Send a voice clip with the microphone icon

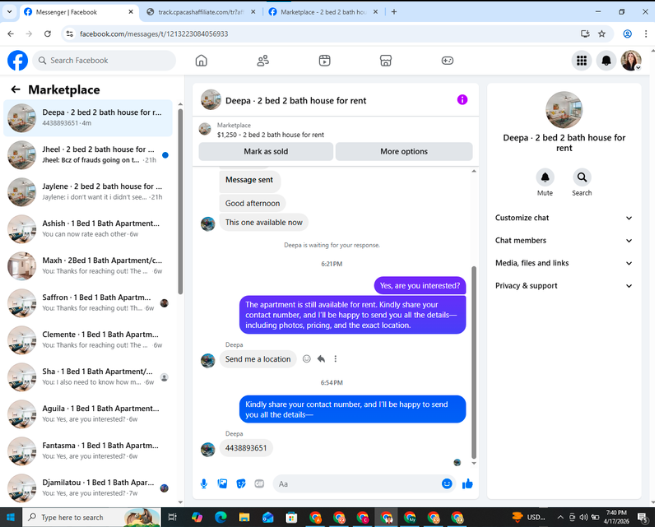(x=204, y=484)
